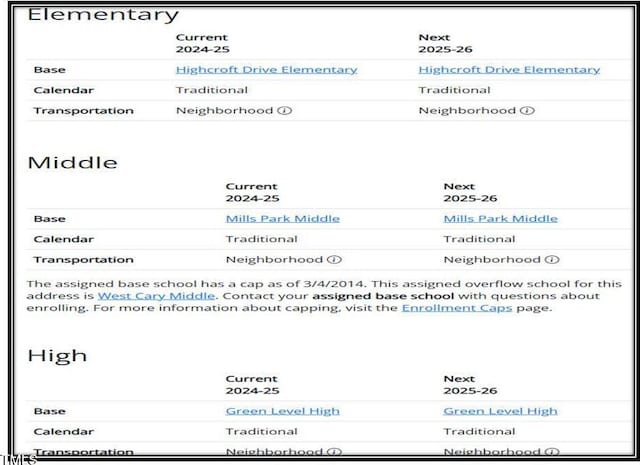The height and width of the screenshot is (465, 640).
Task: Click the Elementary Current 2024-25 column header
Action: click(202, 43)
